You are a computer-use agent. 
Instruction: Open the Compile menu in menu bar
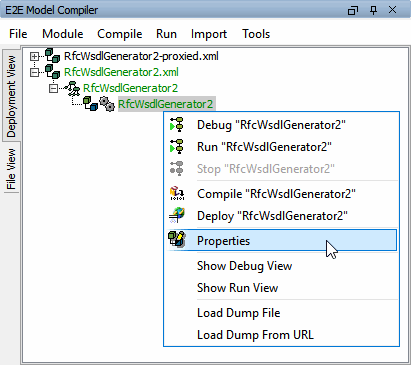(x=120, y=34)
